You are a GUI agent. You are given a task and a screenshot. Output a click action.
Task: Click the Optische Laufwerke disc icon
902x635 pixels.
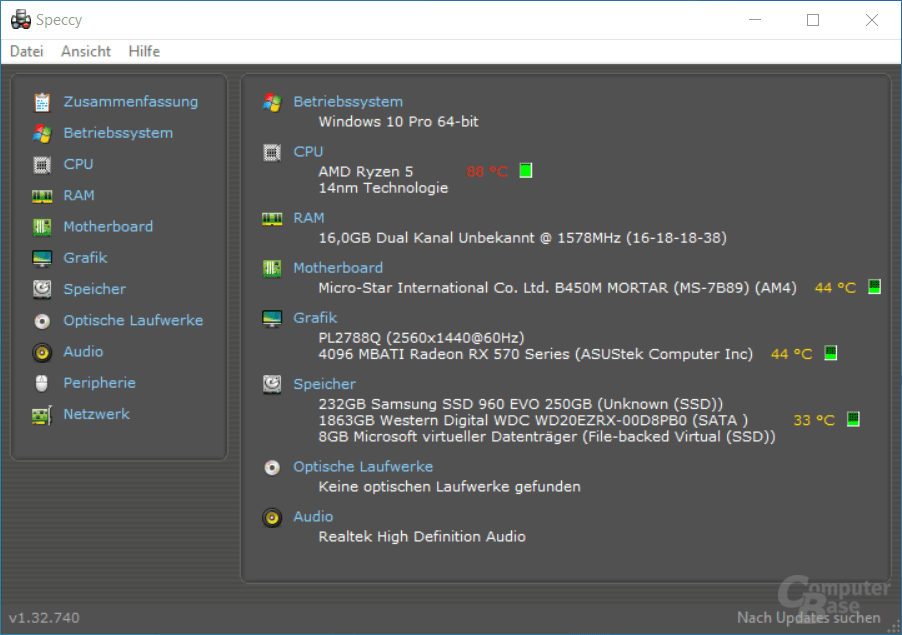point(41,320)
